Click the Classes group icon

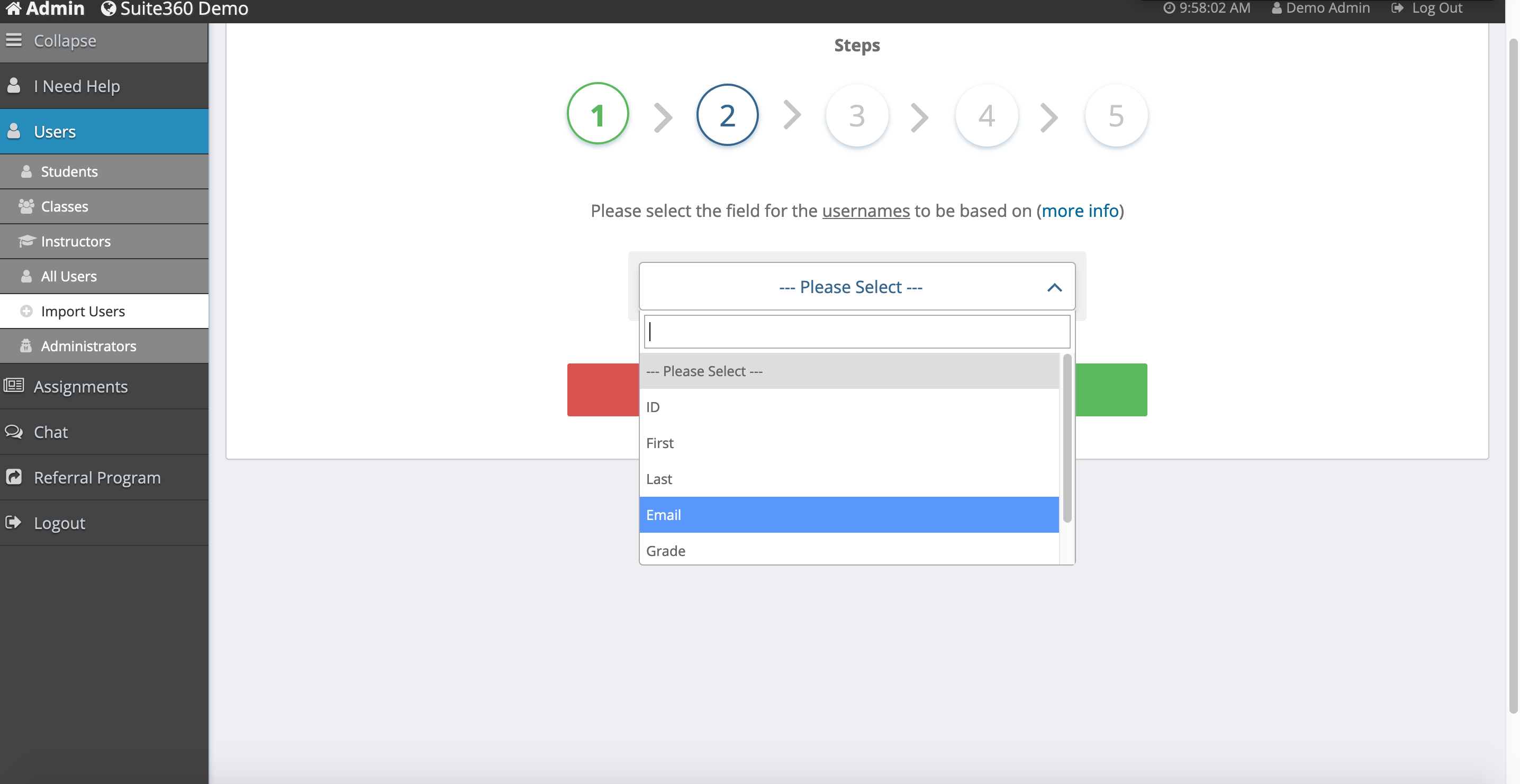(x=26, y=206)
